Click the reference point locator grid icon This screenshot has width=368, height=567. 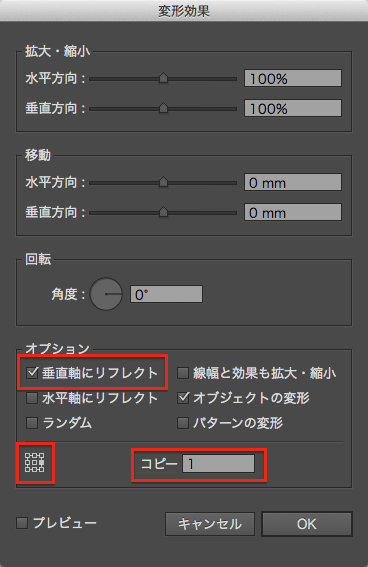point(35,462)
